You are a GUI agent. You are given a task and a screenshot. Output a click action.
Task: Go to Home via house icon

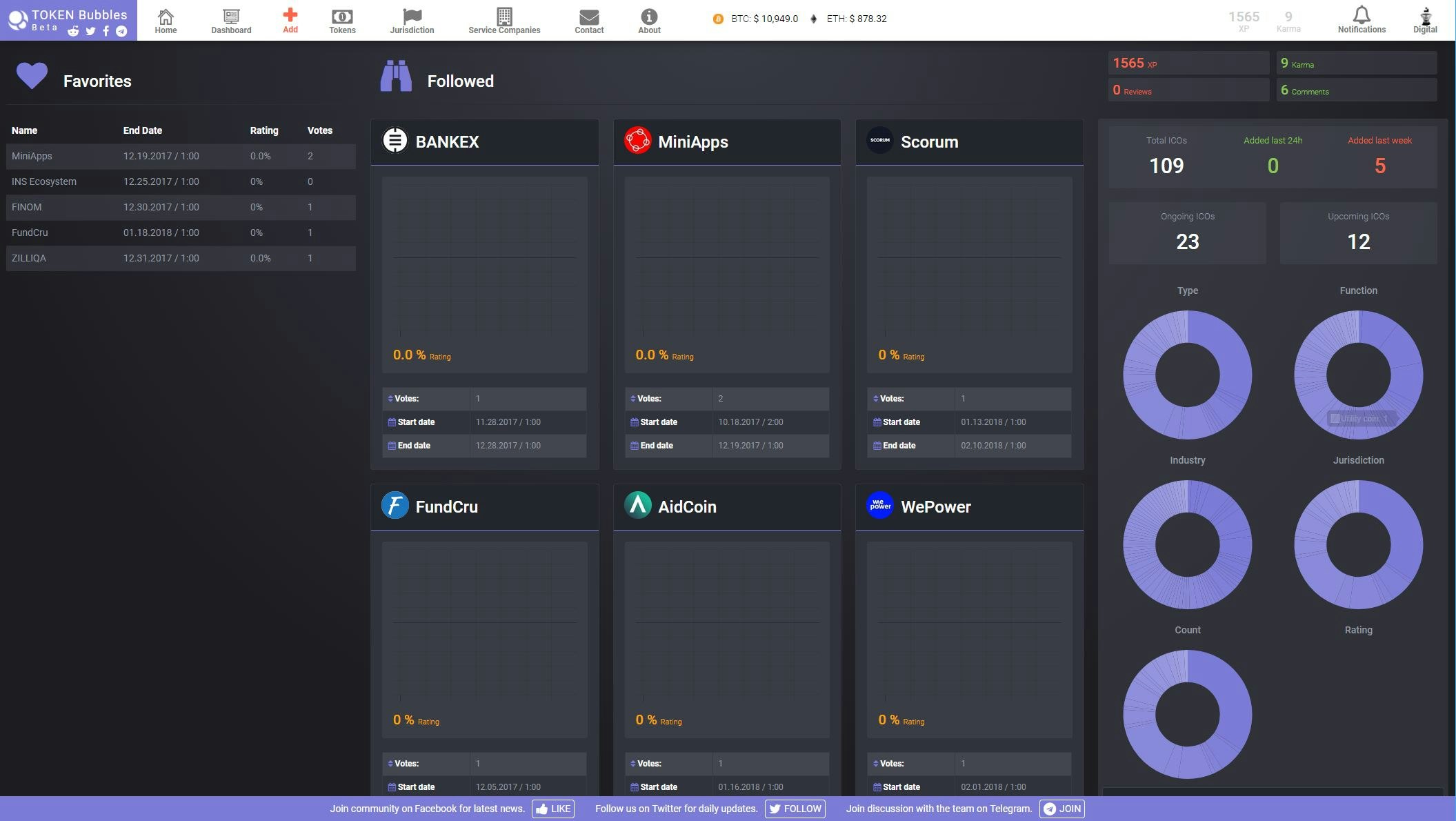(x=166, y=16)
